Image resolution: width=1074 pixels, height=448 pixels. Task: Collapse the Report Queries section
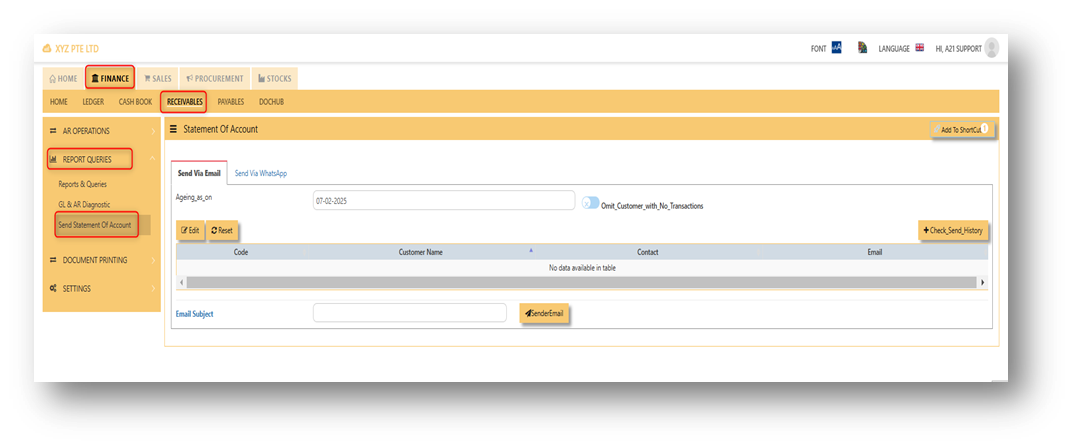[x=101, y=159]
